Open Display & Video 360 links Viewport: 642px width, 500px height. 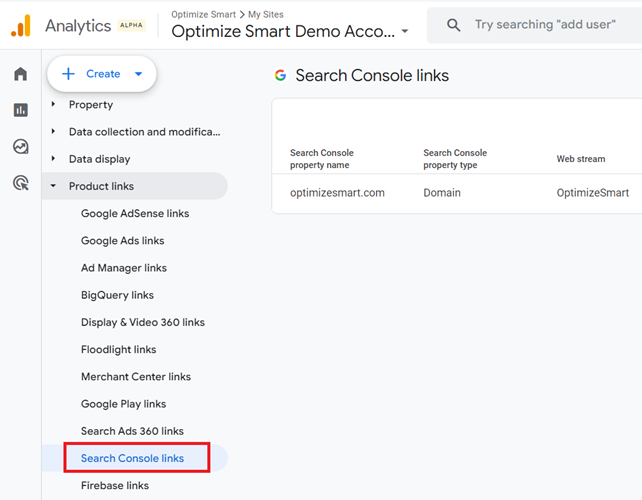point(143,322)
